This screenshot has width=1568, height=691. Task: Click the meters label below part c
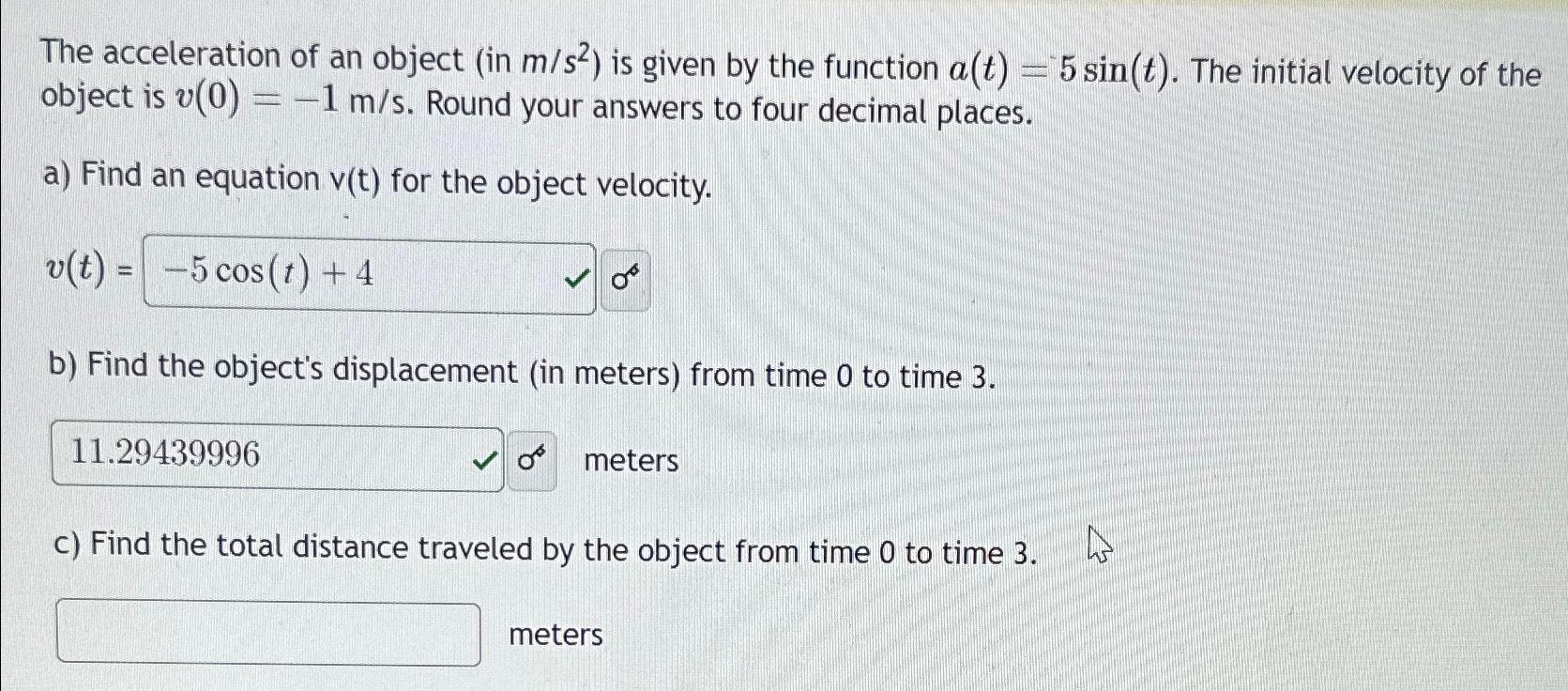point(554,637)
